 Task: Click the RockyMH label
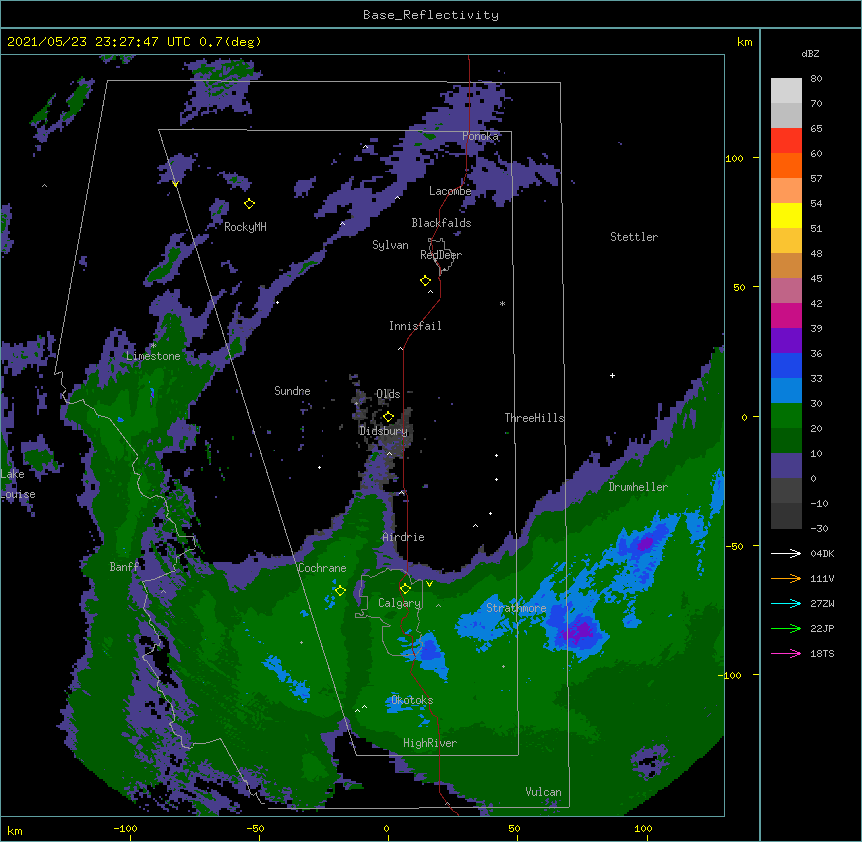click(x=245, y=227)
